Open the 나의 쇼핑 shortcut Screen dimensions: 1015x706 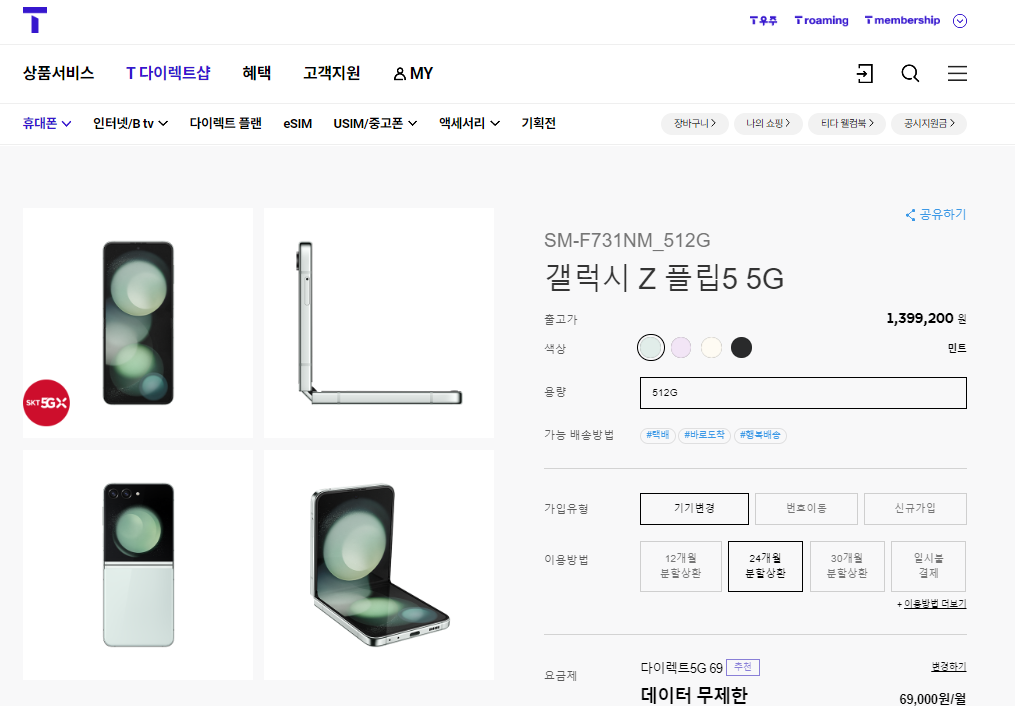(x=768, y=124)
